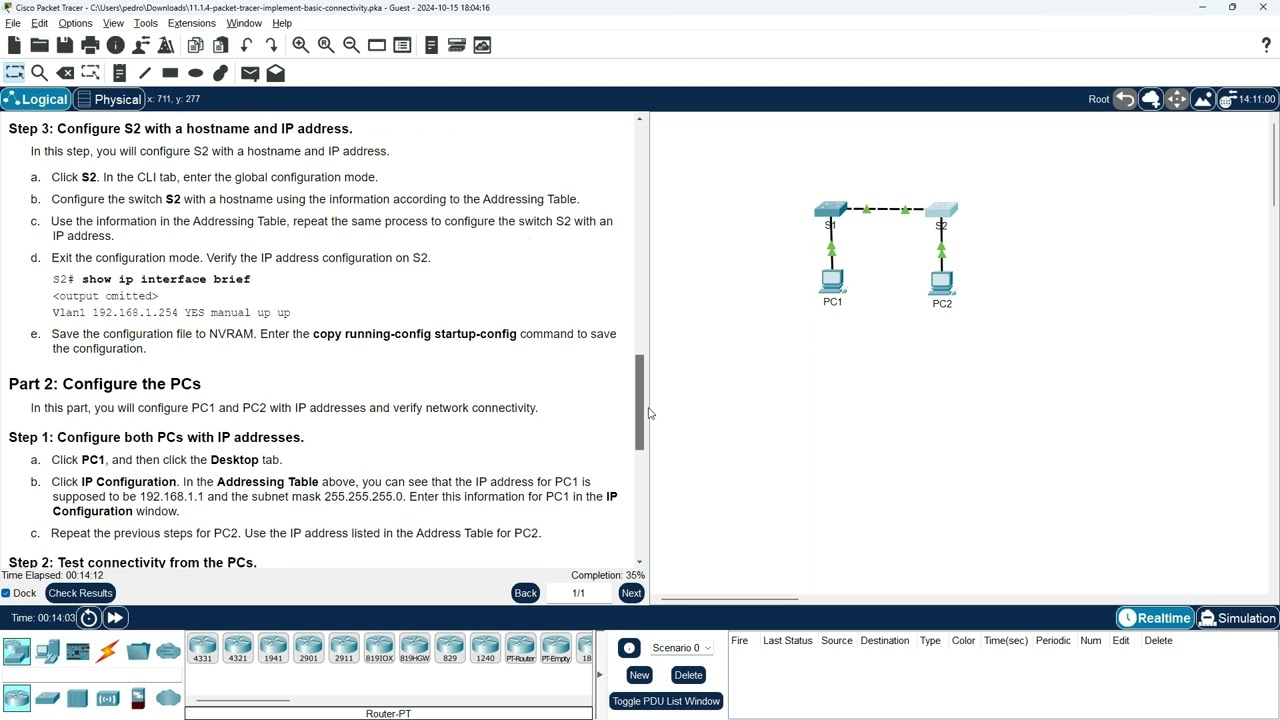This screenshot has width=1280, height=720.
Task: Click the Delete scenario button
Action: click(x=688, y=675)
